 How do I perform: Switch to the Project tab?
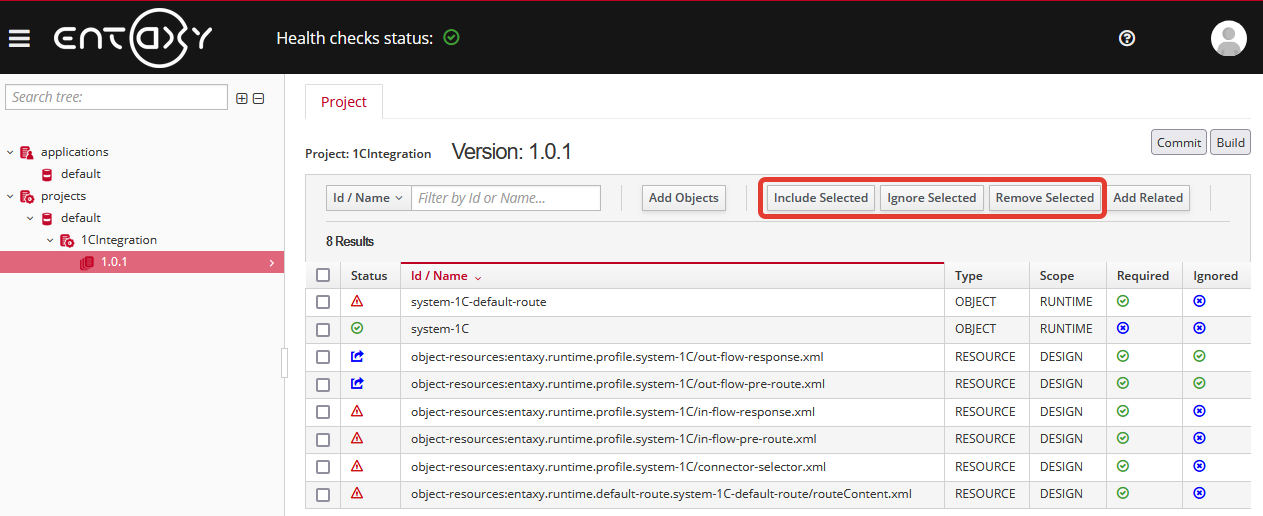[343, 102]
